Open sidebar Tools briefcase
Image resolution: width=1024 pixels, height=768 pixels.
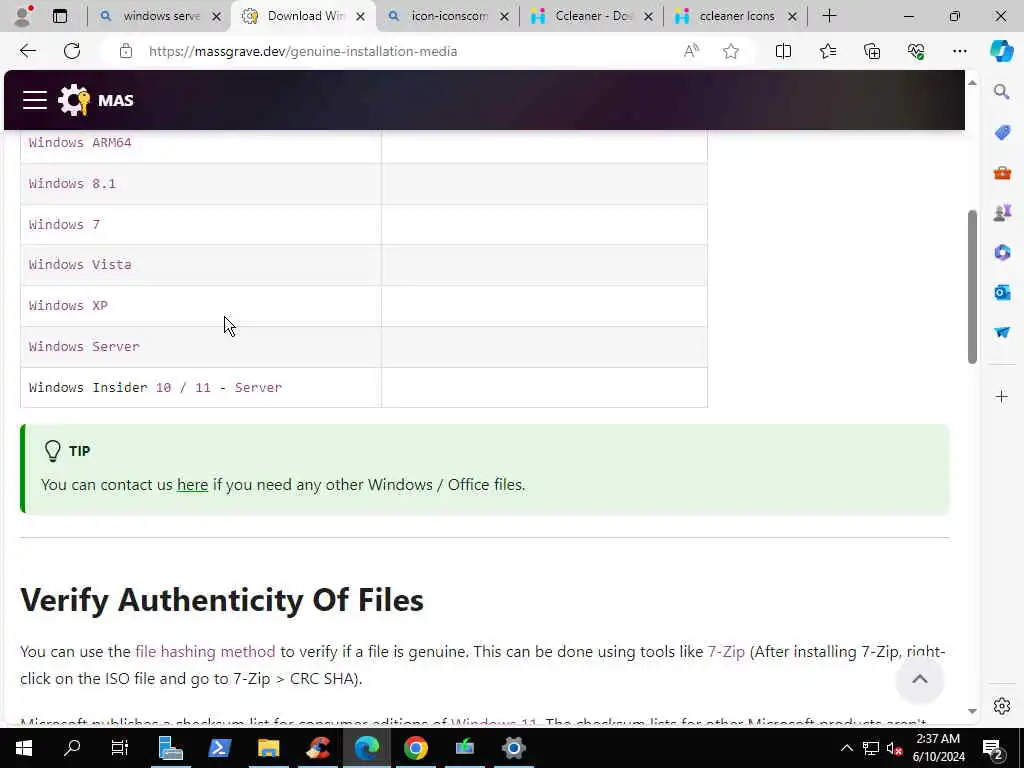pos(1002,173)
